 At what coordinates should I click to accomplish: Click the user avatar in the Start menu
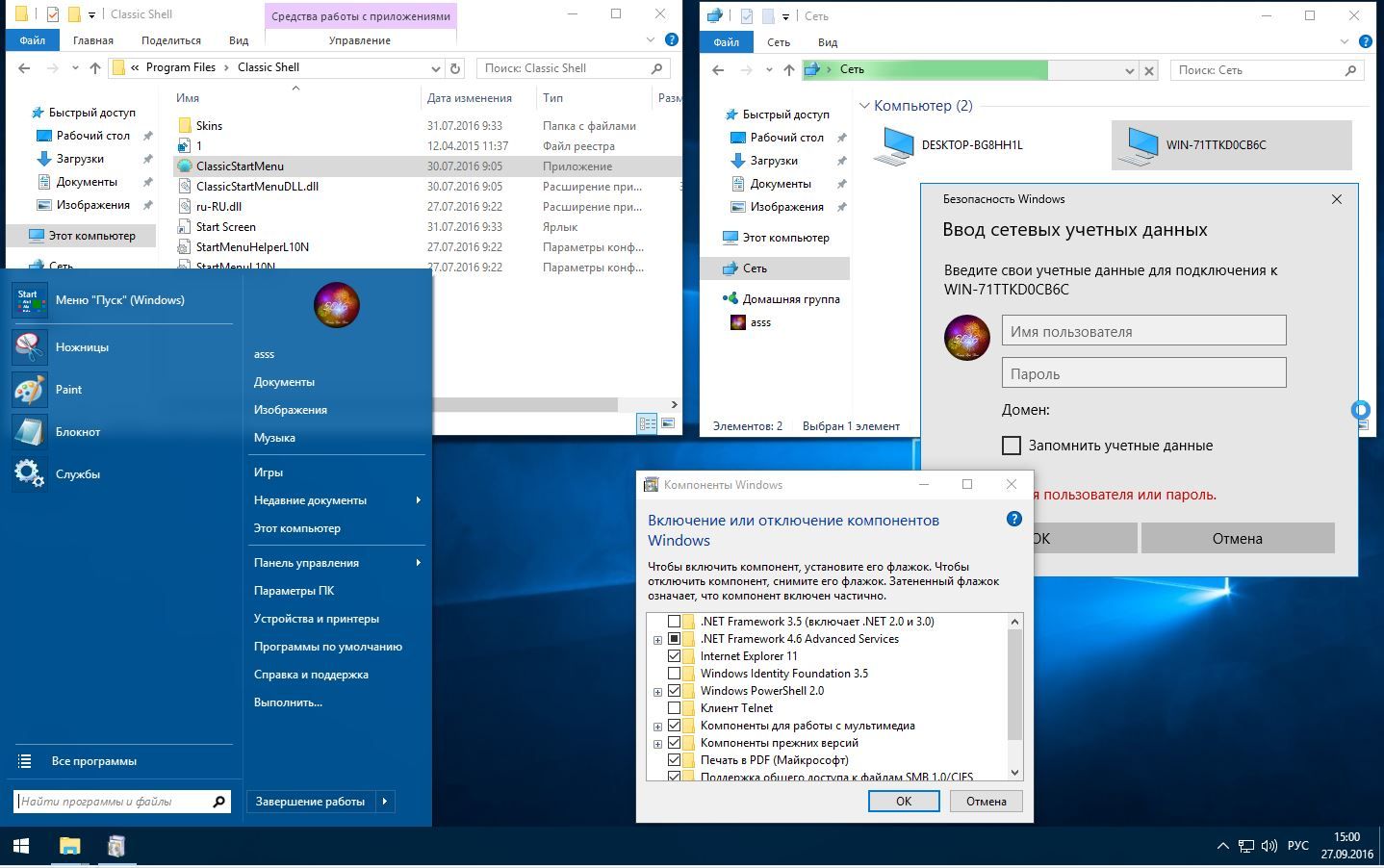pyautogui.click(x=336, y=305)
